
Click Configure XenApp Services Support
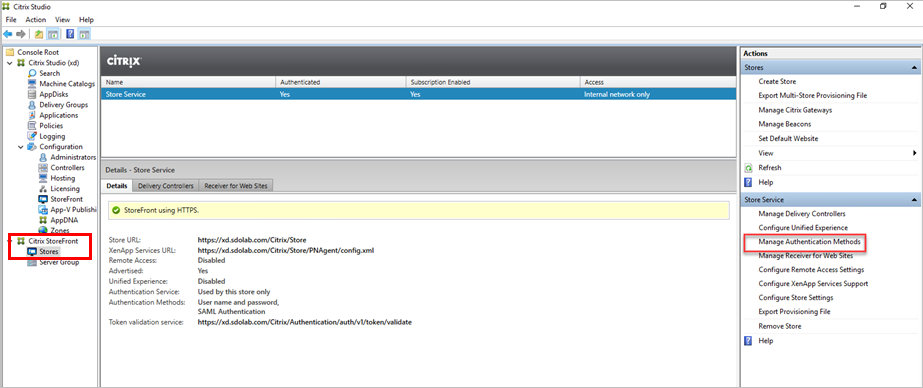(813, 284)
